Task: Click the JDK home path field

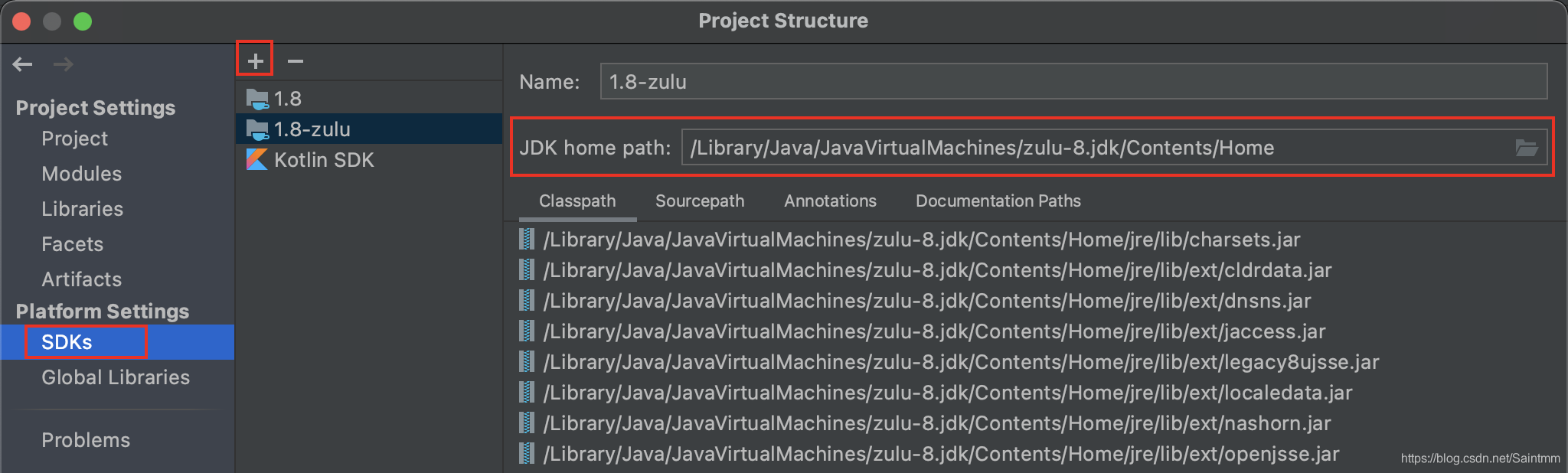Action: click(1095, 148)
